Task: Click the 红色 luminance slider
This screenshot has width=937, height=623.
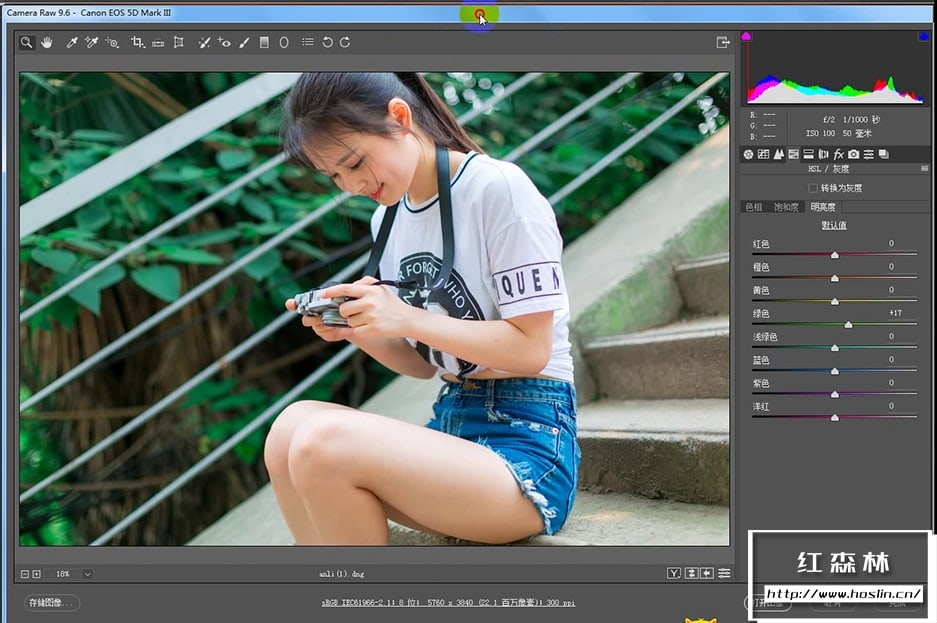Action: [834, 255]
